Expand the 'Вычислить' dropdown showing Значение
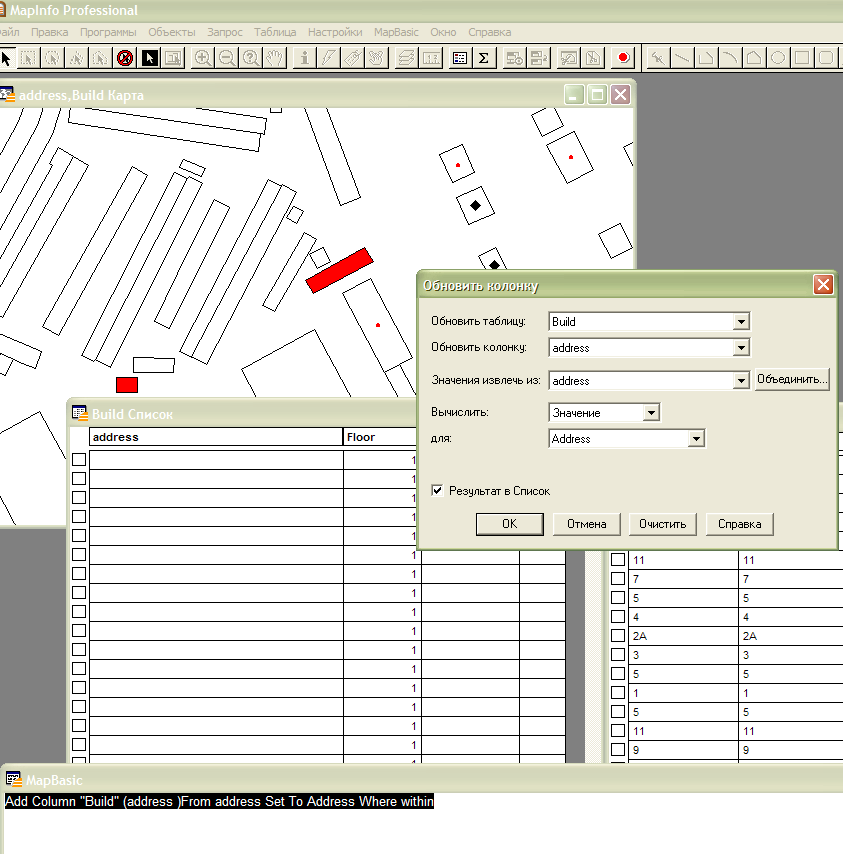The width and height of the screenshot is (843, 854). click(651, 412)
